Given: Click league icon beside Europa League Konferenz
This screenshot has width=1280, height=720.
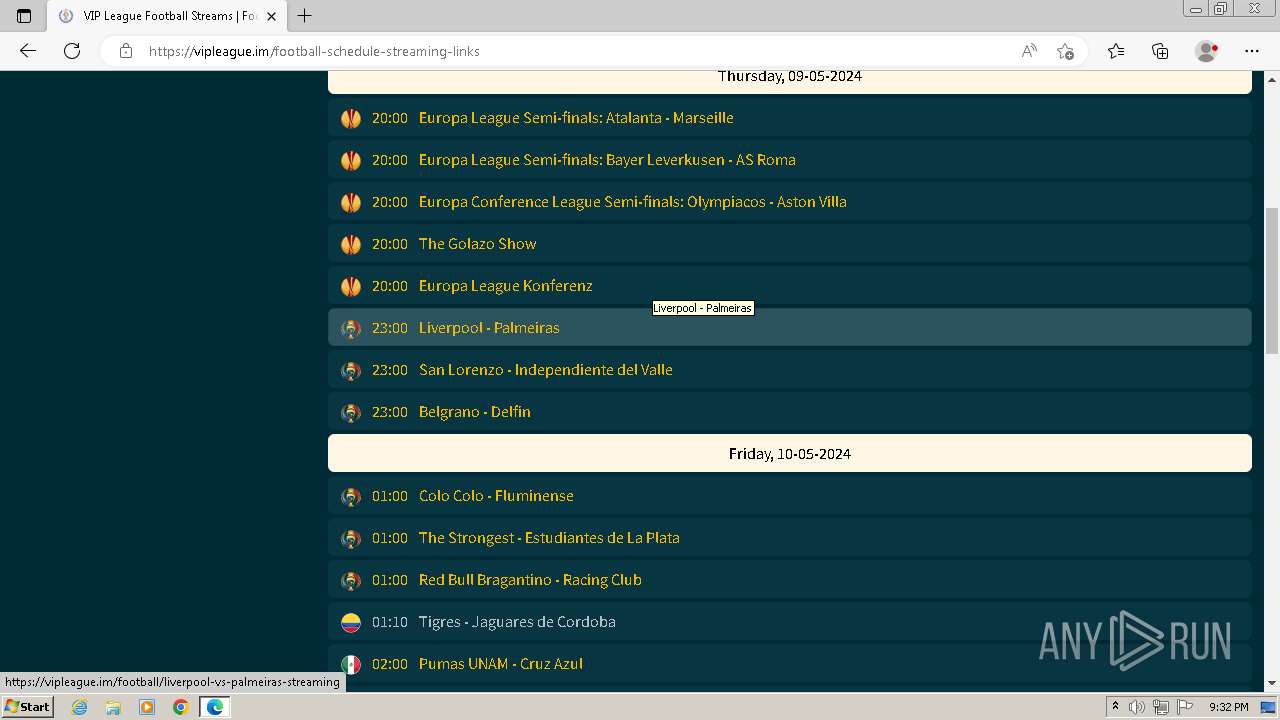Looking at the screenshot, I should click(x=351, y=286).
